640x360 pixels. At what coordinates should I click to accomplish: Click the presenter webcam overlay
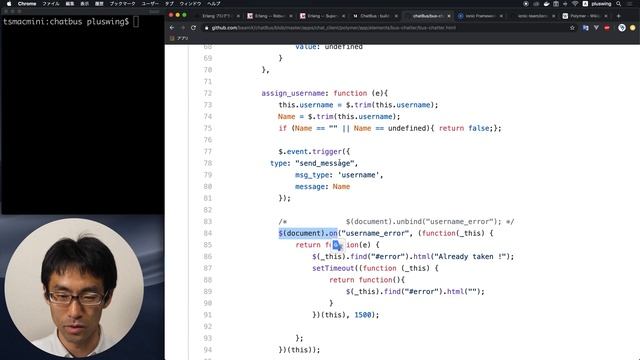click(74, 287)
